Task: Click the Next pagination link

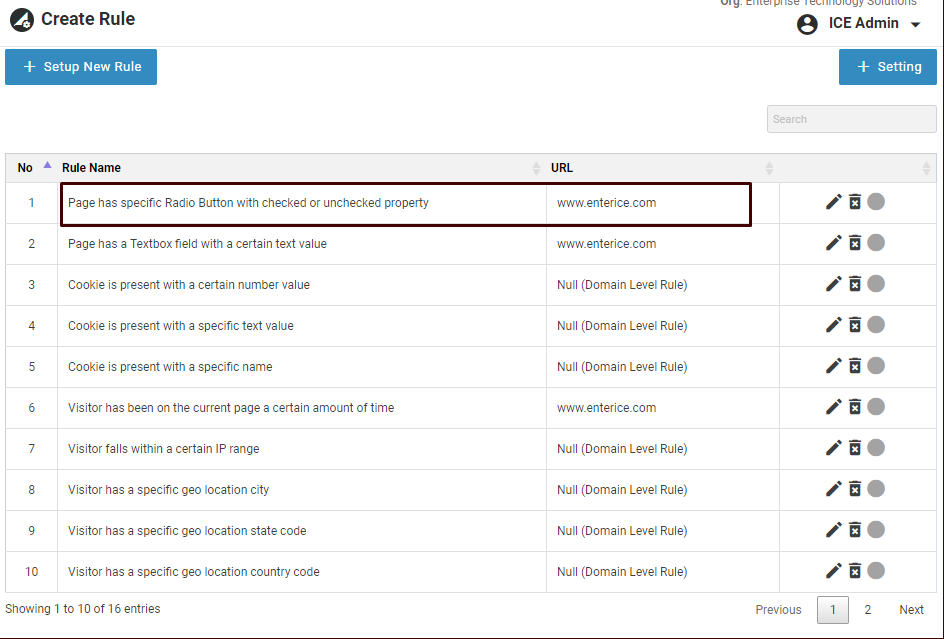Action: tap(911, 610)
